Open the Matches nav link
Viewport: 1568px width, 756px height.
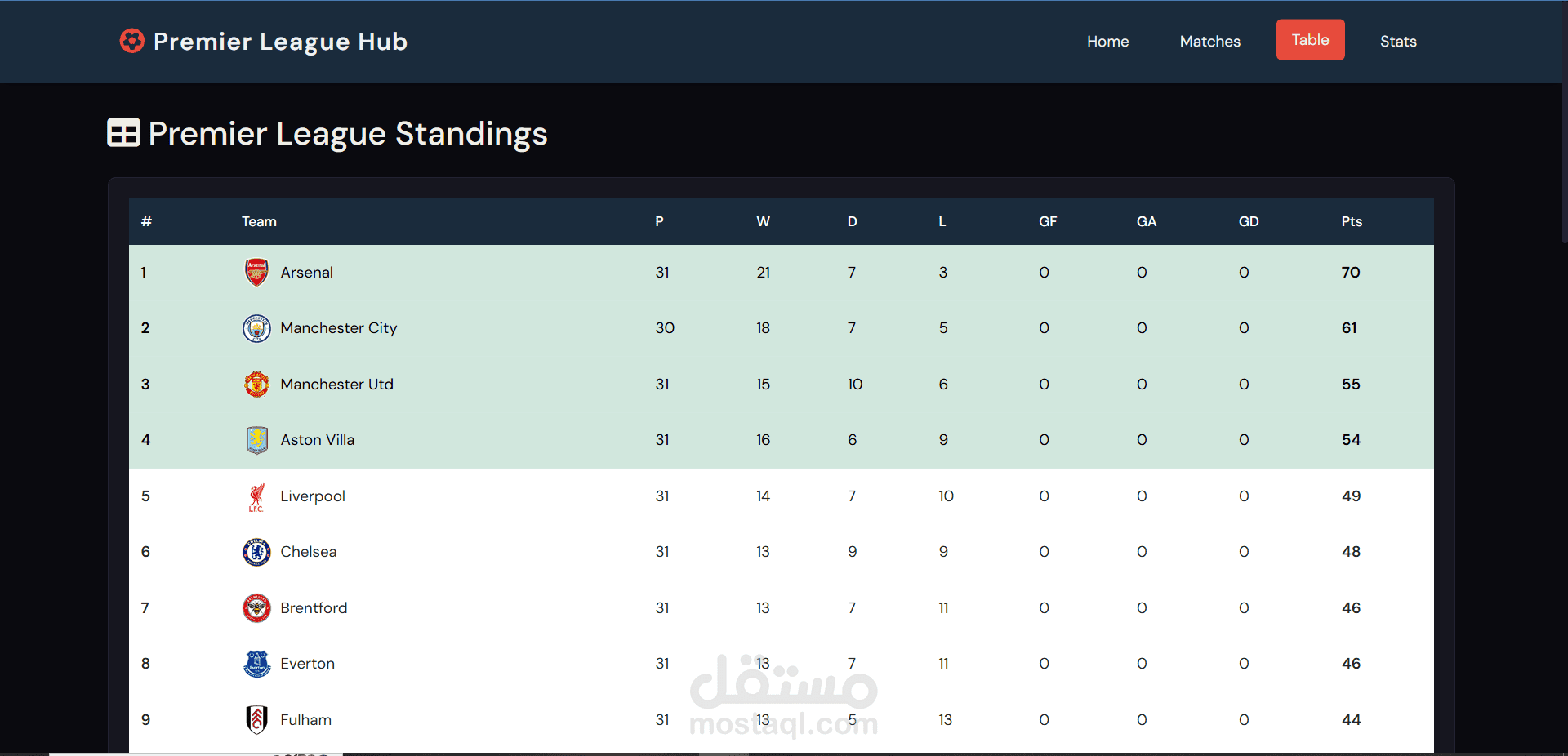(1209, 41)
